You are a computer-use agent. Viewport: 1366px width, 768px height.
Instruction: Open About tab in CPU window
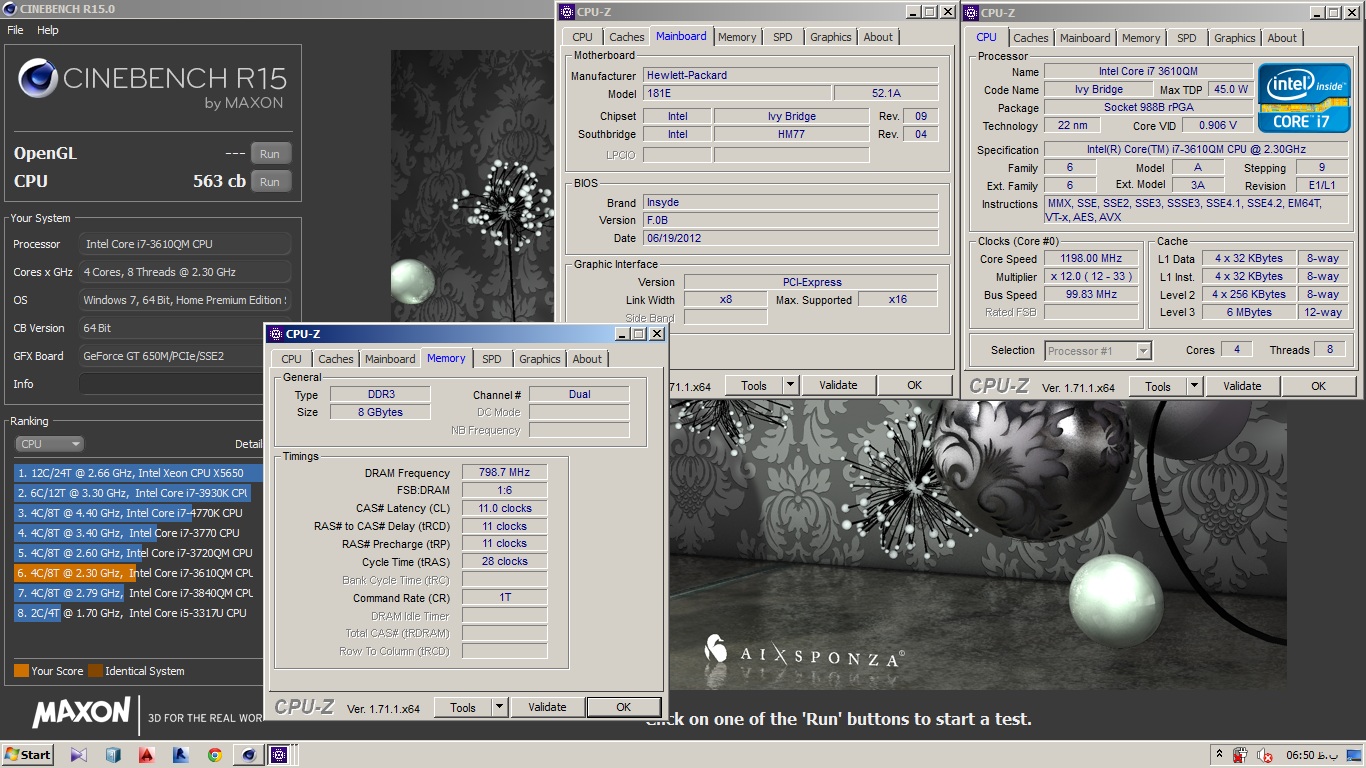[x=1282, y=38]
